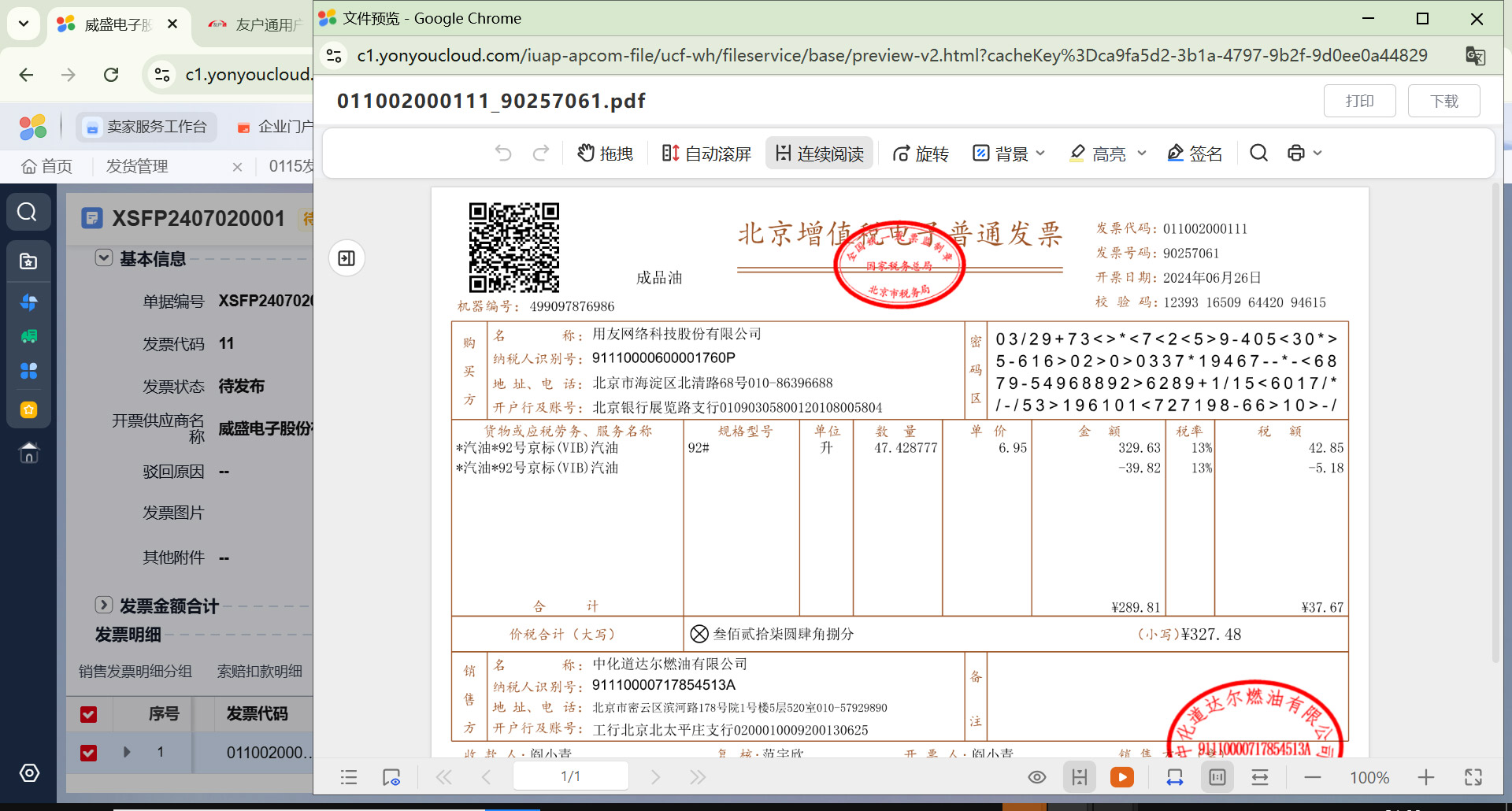
Task: Collapse the 基本信息 section
Action: (x=104, y=258)
